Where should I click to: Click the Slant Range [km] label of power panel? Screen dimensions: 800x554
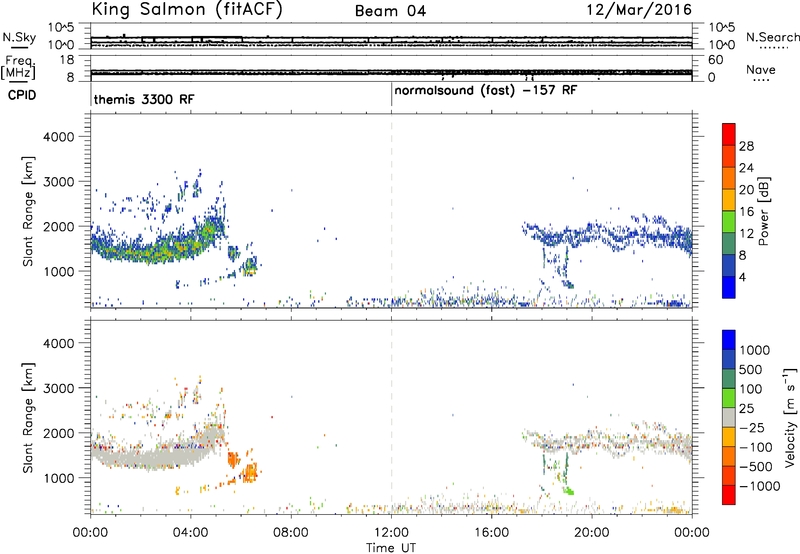(x=28, y=211)
